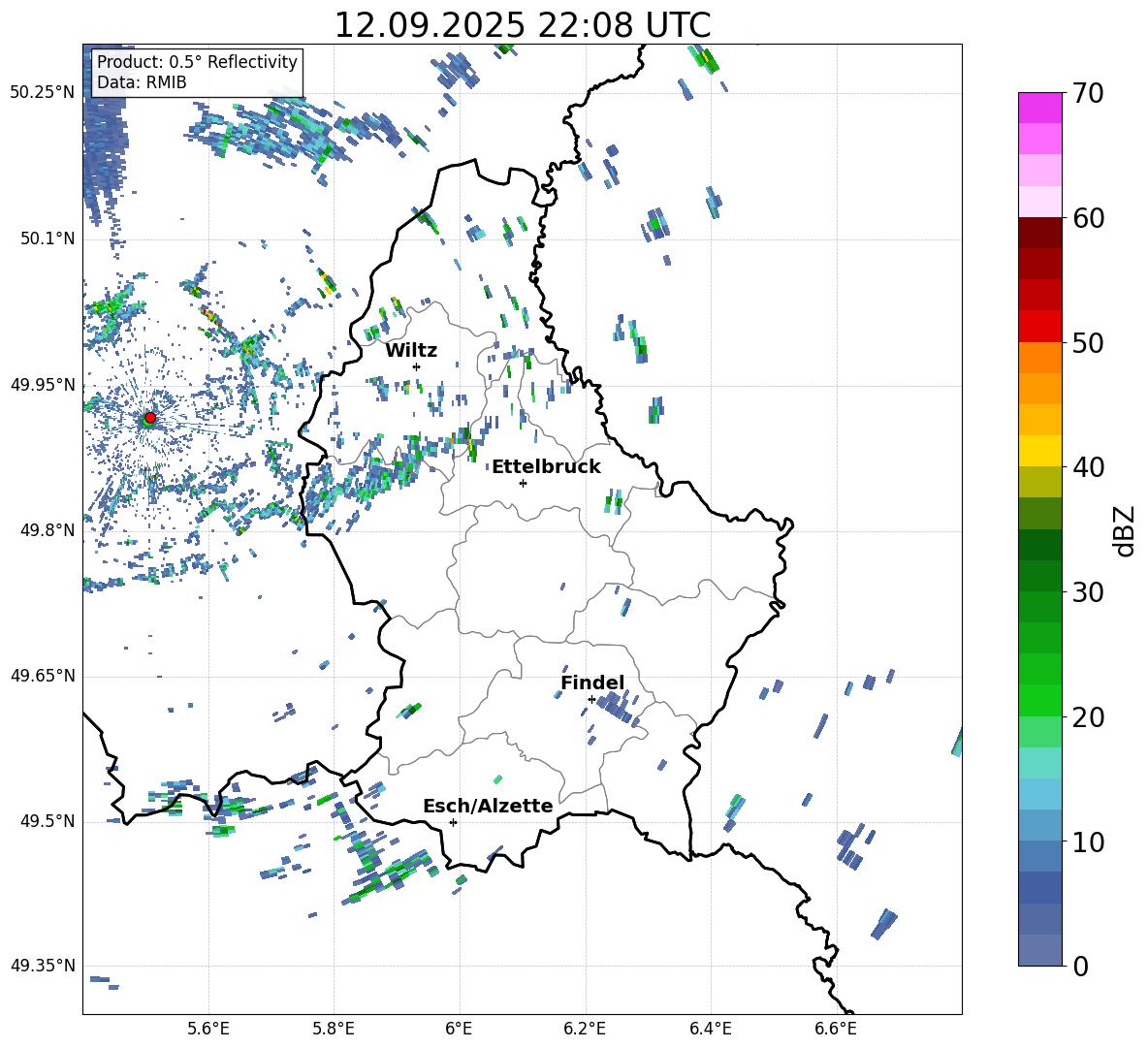Image resolution: width=1148 pixels, height=1048 pixels.
Task: Click the colorbar tick label 30
Action: coord(1088,592)
